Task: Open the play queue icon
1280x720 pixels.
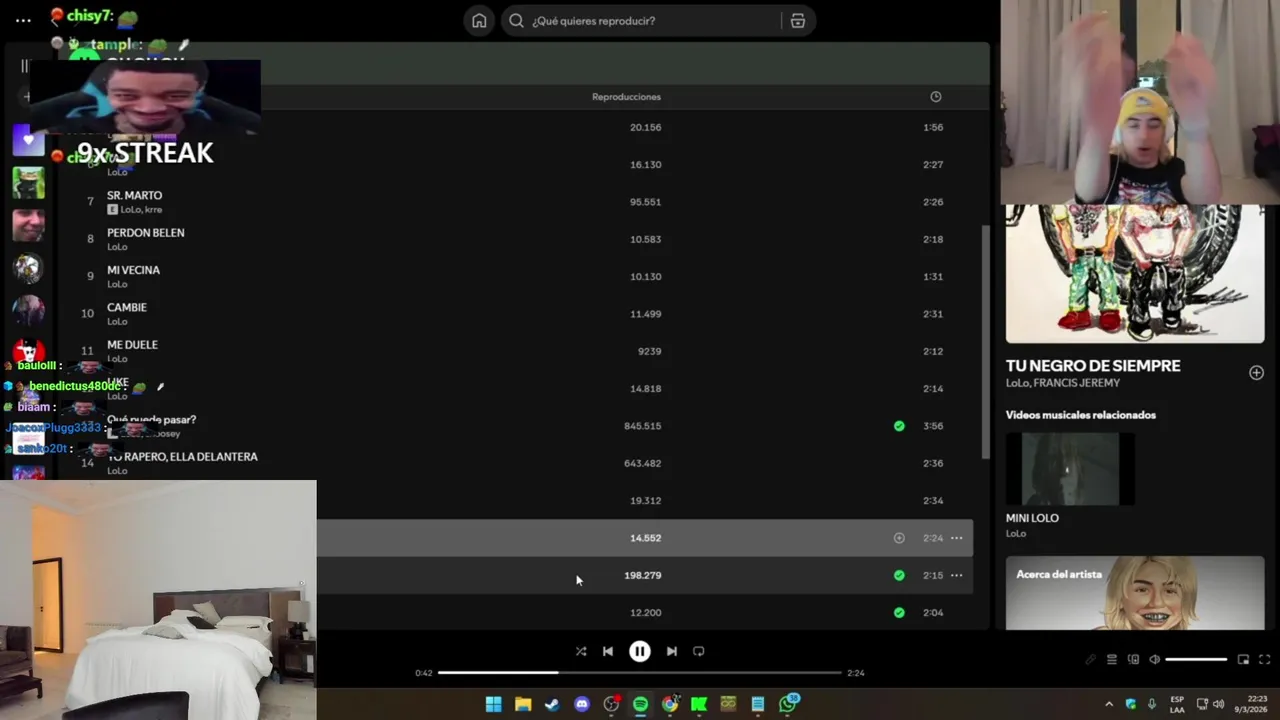Action: click(1112, 660)
